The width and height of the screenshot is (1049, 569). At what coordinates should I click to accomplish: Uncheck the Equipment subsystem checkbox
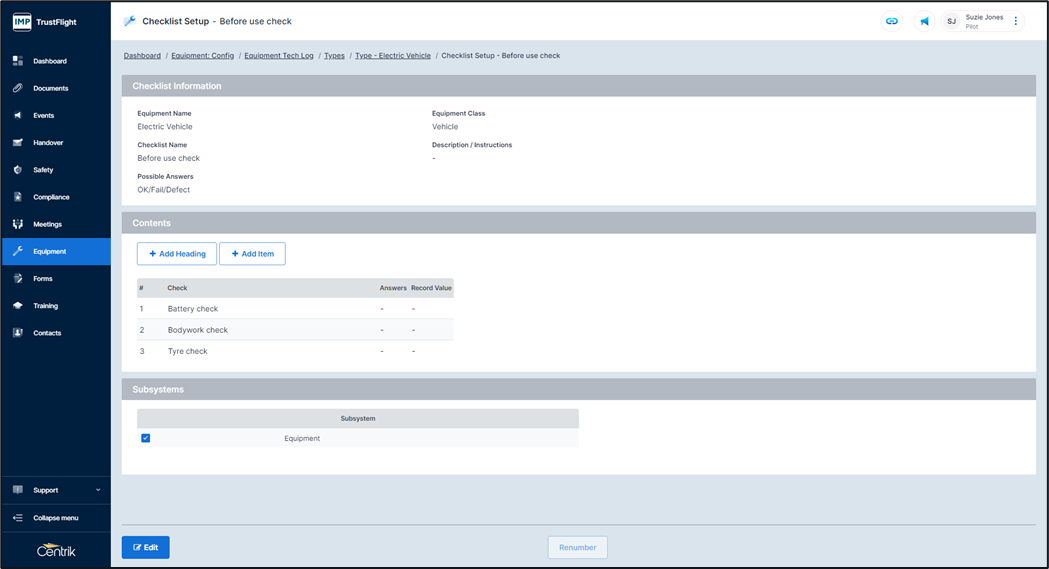(146, 438)
